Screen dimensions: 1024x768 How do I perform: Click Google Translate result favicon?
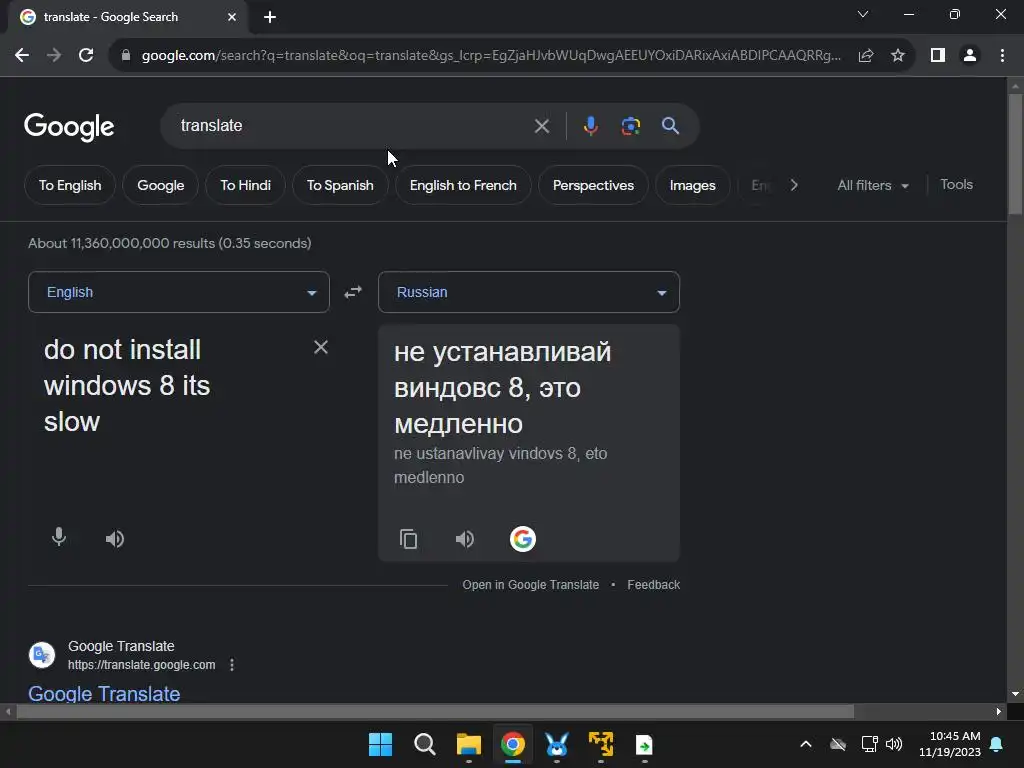[x=42, y=655]
